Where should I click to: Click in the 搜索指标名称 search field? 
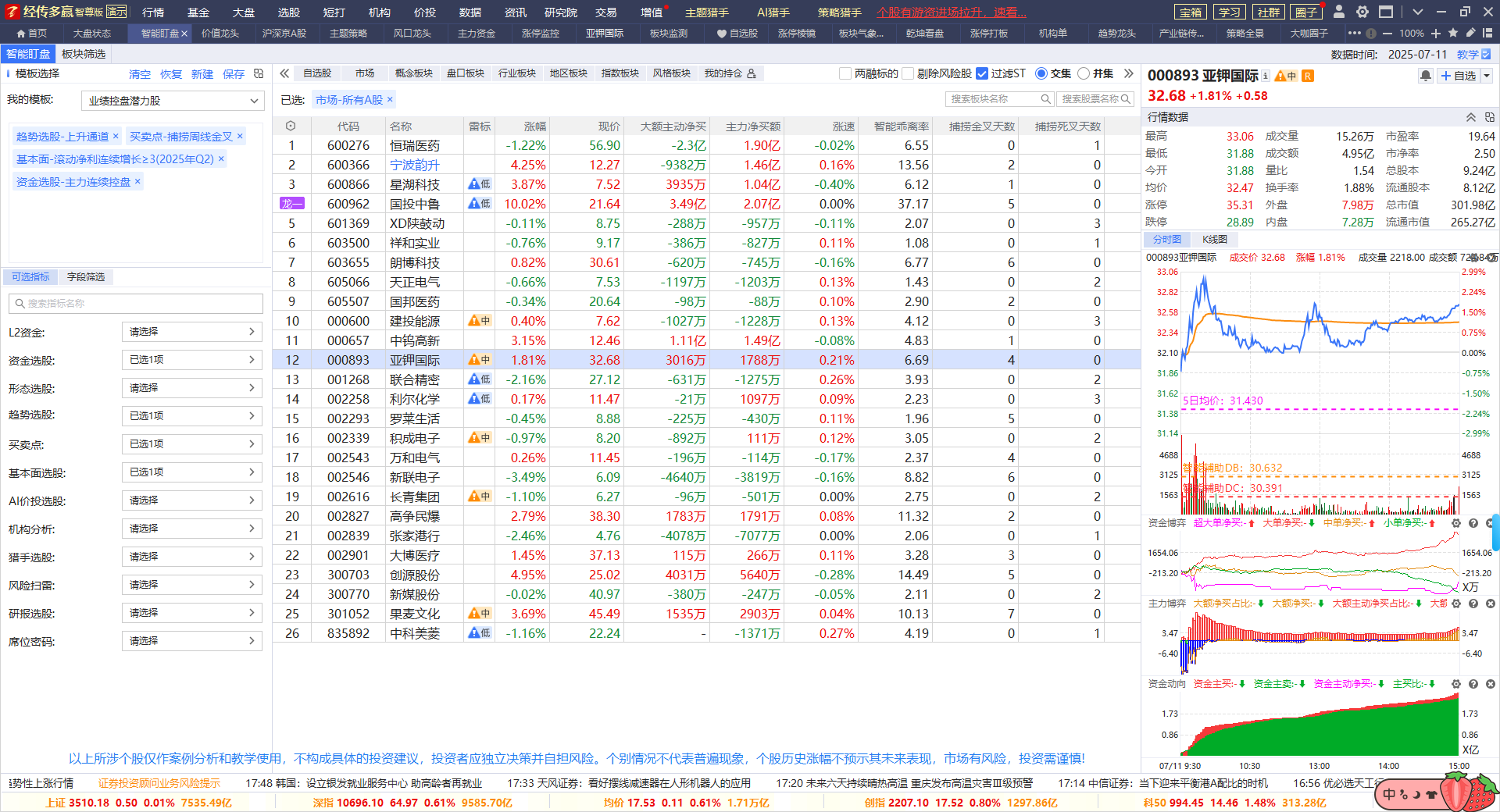136,303
